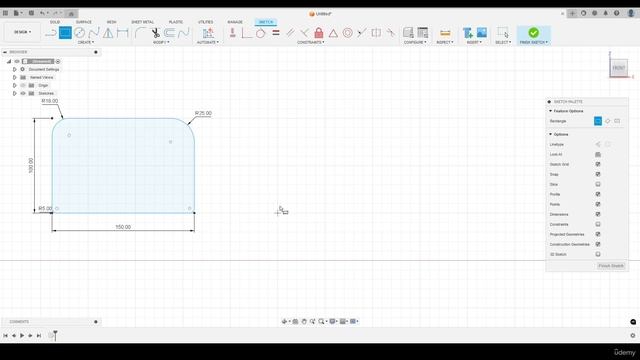Apply Tangent constraint icon

tap(260, 33)
